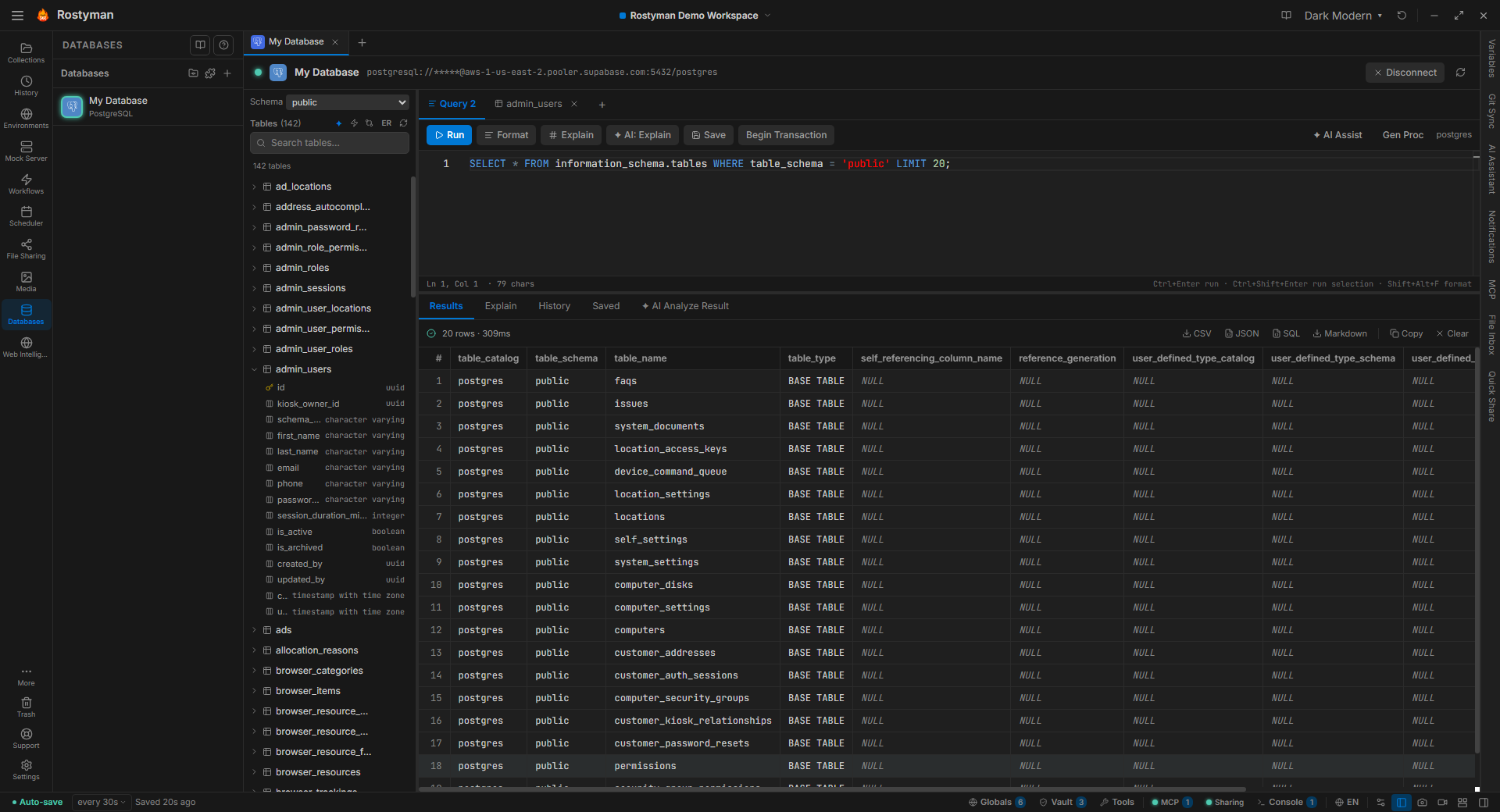Click the AI sparkle icon beside Tables
The height and width of the screenshot is (812, 1500).
point(338,123)
